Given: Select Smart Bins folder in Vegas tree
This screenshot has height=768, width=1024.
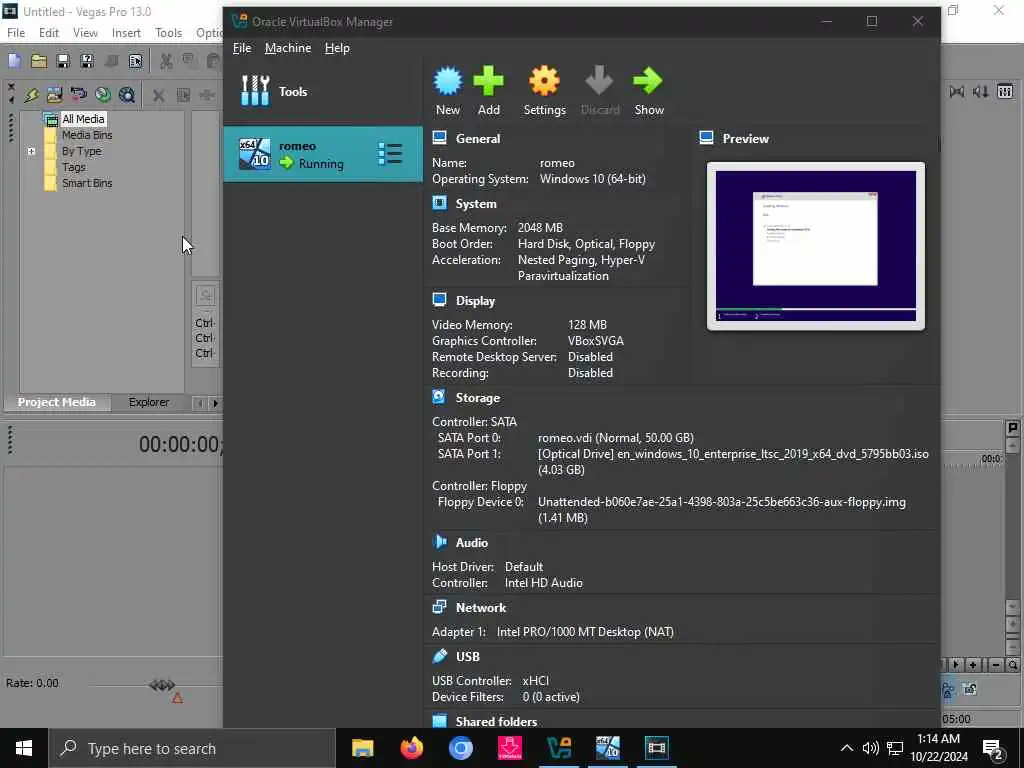Looking at the screenshot, I should 87,184.
